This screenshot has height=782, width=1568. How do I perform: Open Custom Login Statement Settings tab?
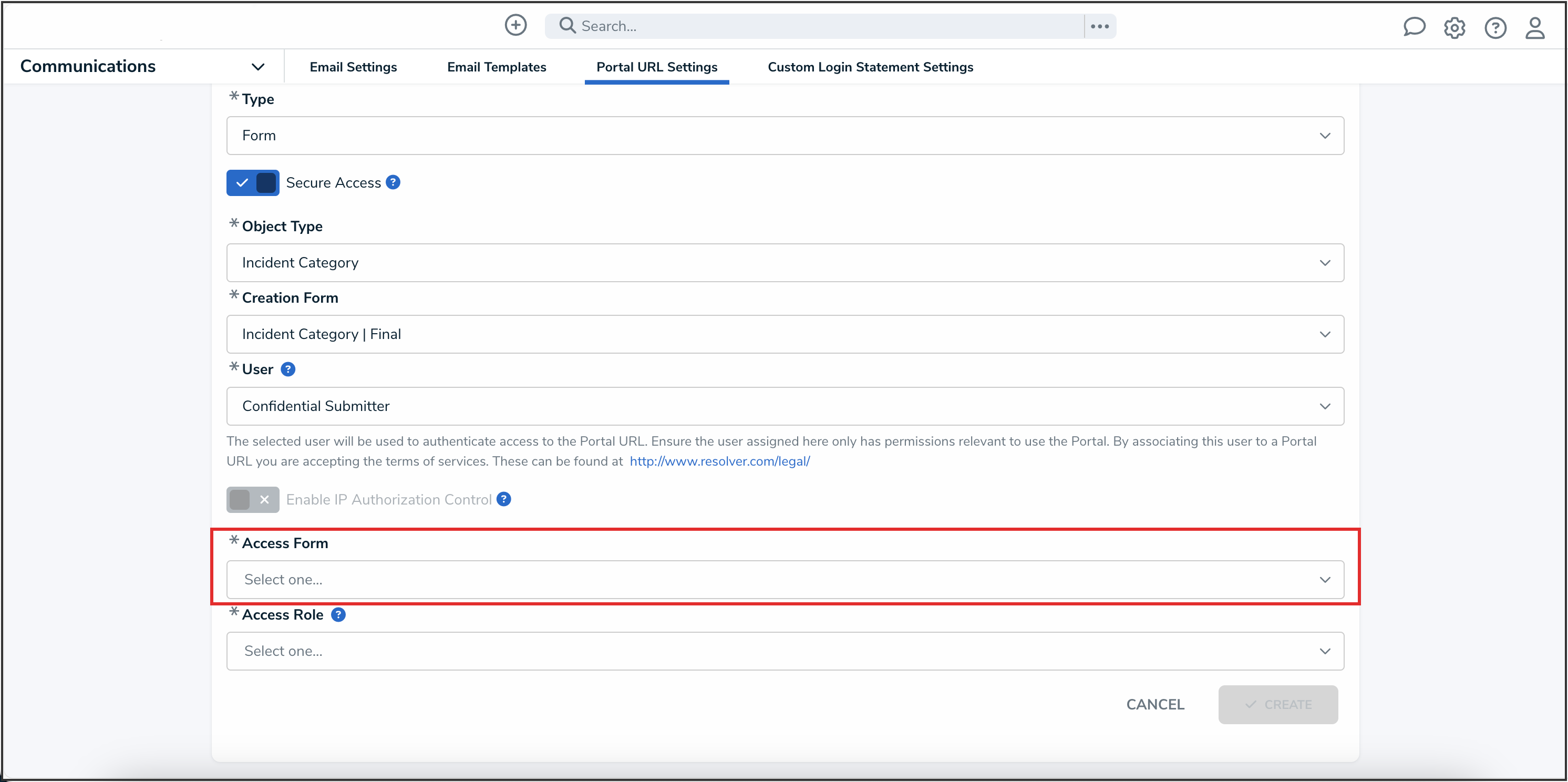pyautogui.click(x=870, y=67)
